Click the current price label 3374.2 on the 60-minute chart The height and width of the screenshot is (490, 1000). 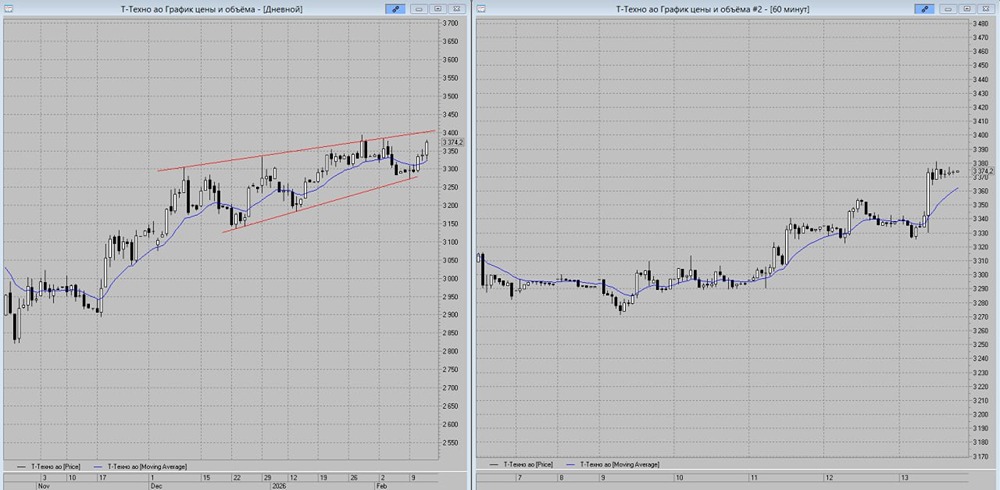(983, 172)
